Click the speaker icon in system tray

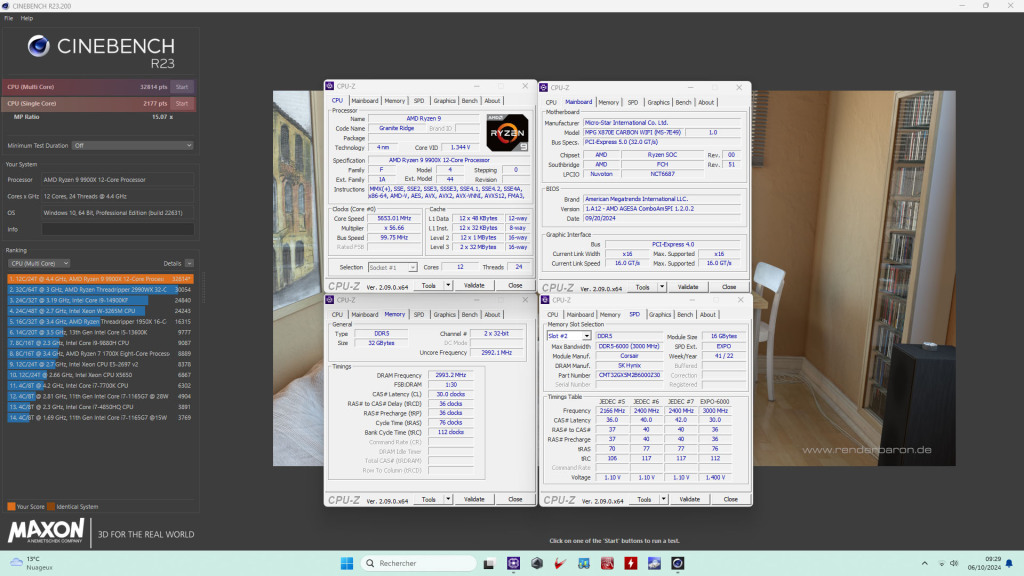(x=956, y=563)
